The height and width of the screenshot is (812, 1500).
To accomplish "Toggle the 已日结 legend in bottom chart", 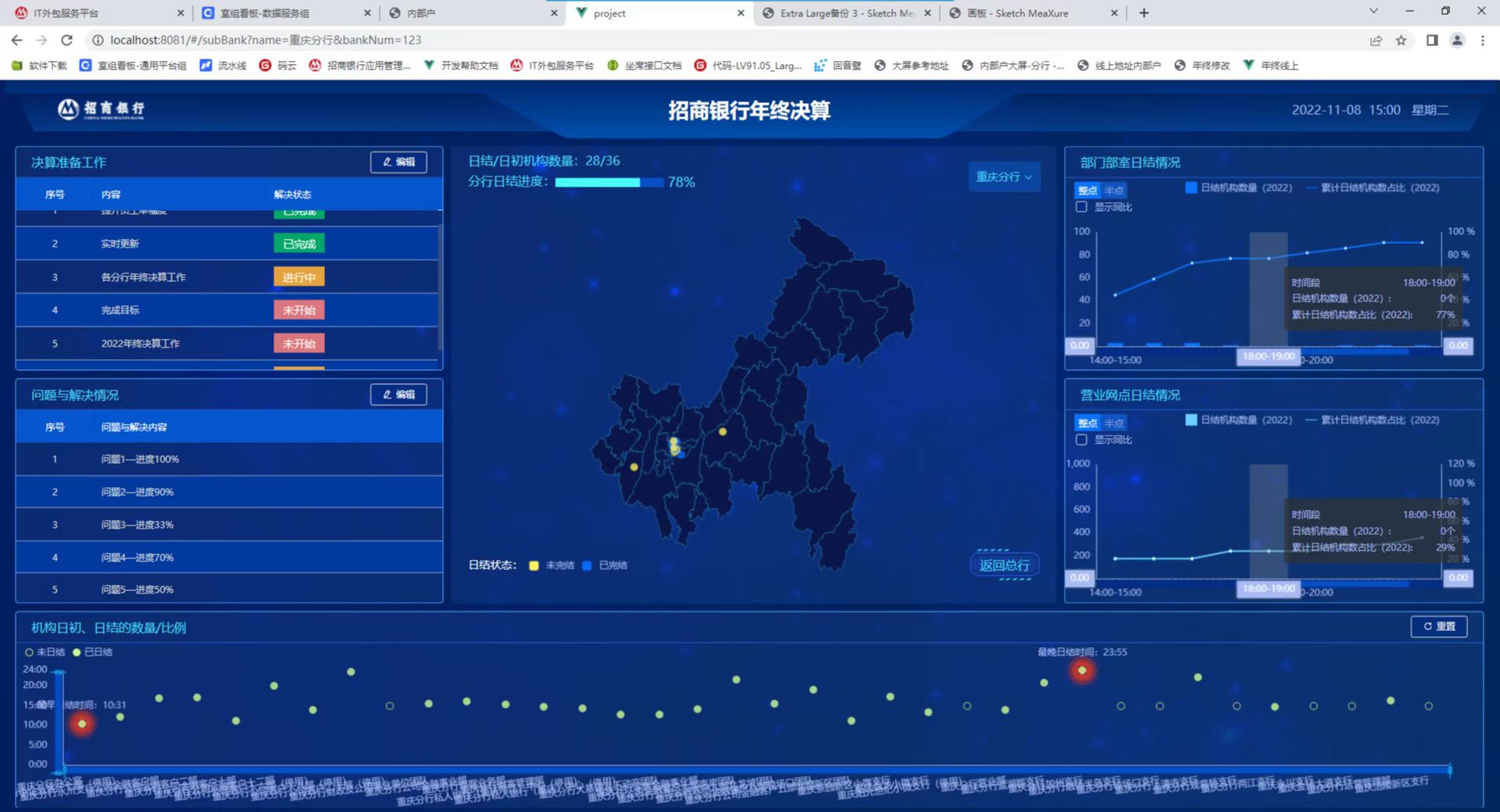I will [92, 652].
